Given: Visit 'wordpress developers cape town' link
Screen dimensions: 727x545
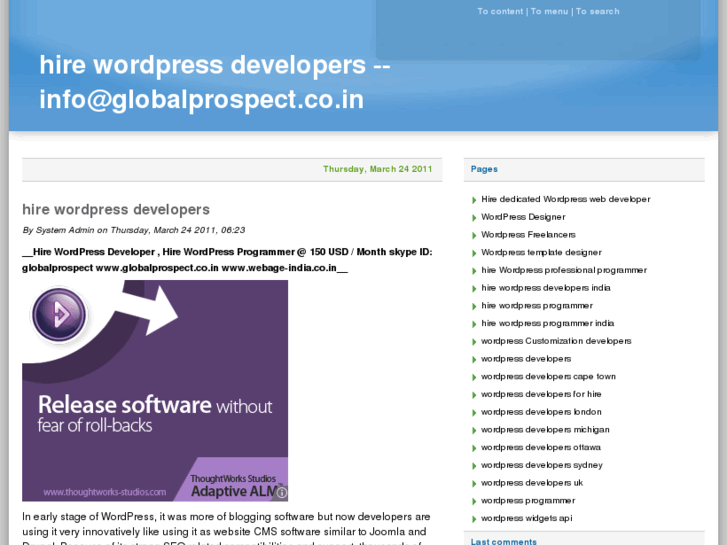Looking at the screenshot, I should [x=548, y=377].
